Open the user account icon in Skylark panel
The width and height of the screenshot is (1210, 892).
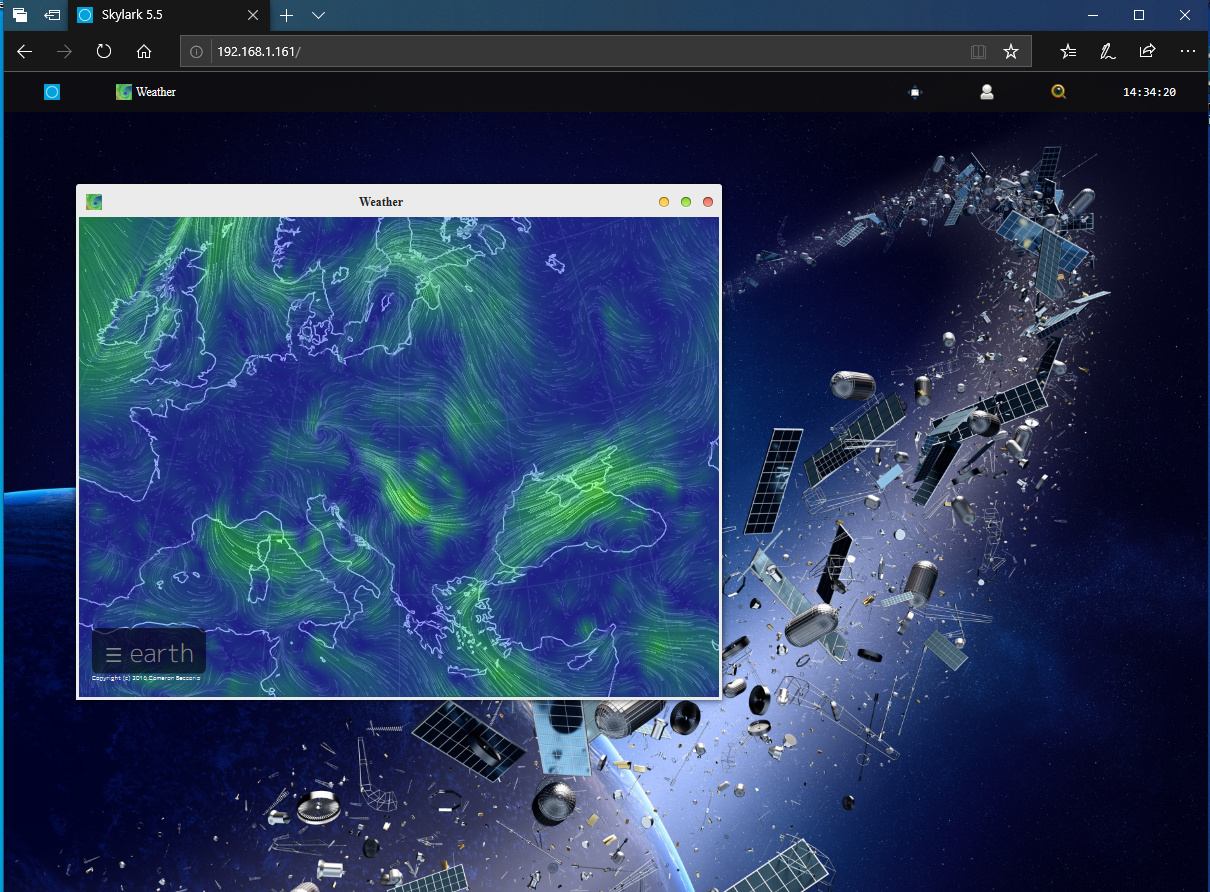(987, 92)
